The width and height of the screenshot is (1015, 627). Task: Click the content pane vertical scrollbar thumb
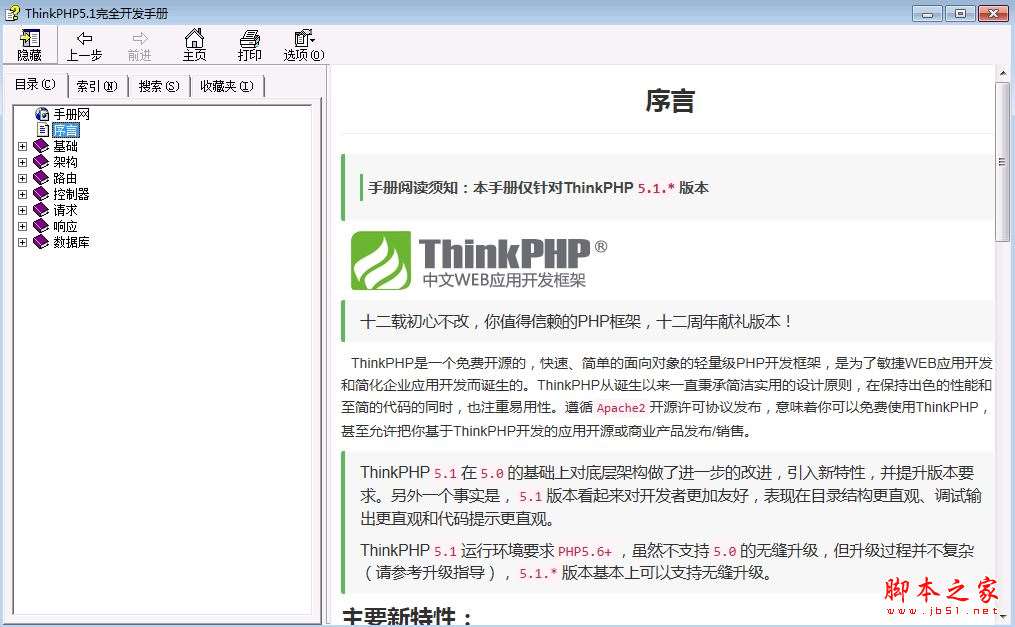(1003, 162)
